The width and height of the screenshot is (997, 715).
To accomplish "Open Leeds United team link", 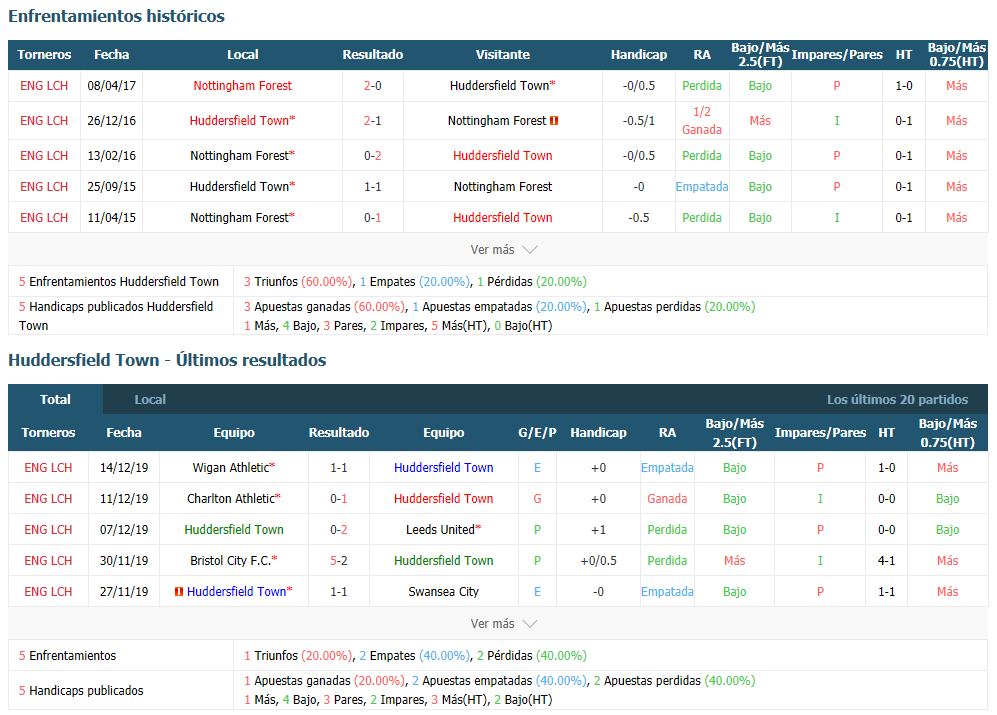I will pos(440,530).
